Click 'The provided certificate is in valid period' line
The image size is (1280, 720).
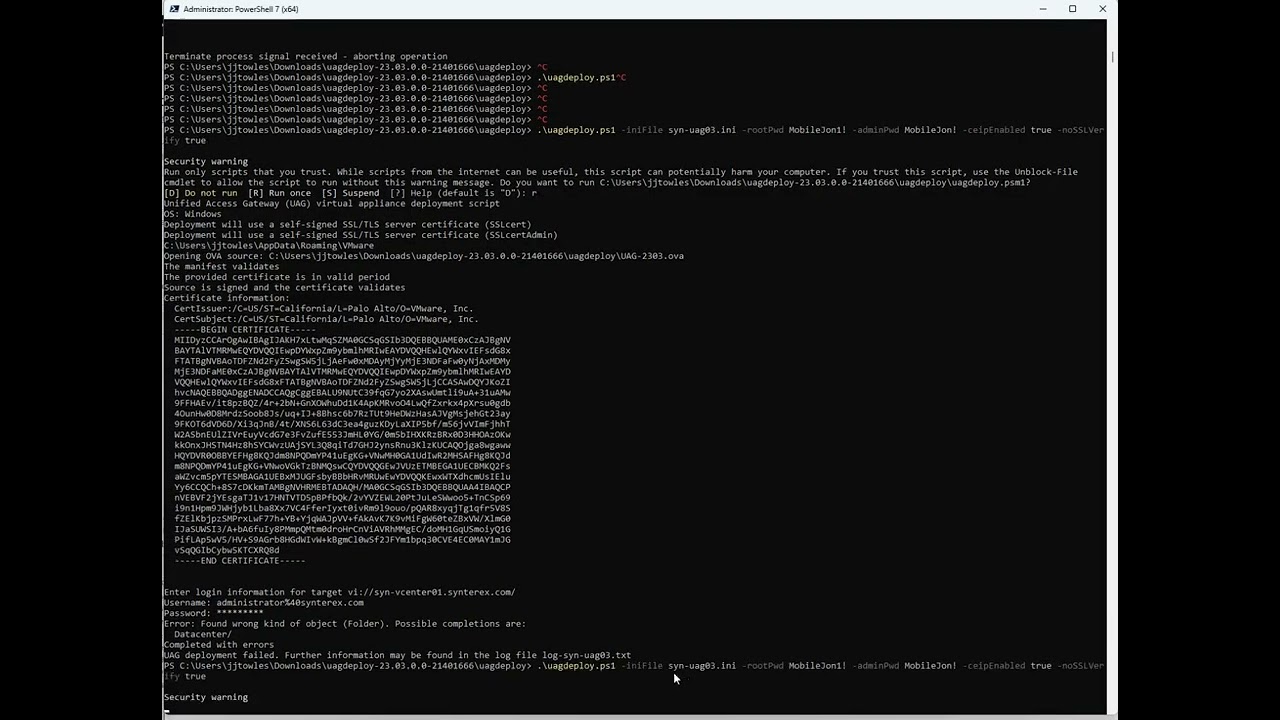277,277
